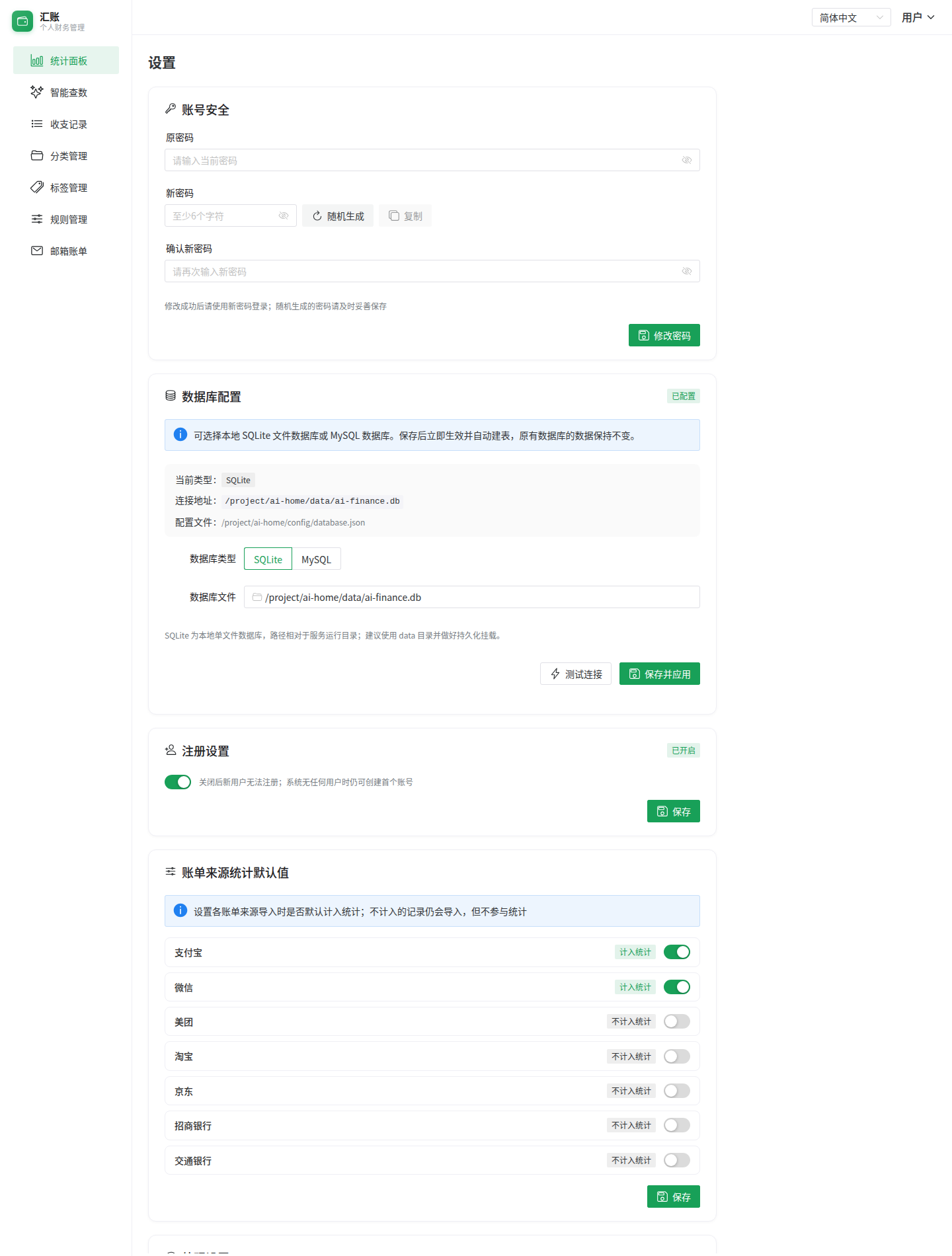The image size is (952, 1256).
Task: Disable 微信 statistics inclusion switch
Action: coord(677,987)
